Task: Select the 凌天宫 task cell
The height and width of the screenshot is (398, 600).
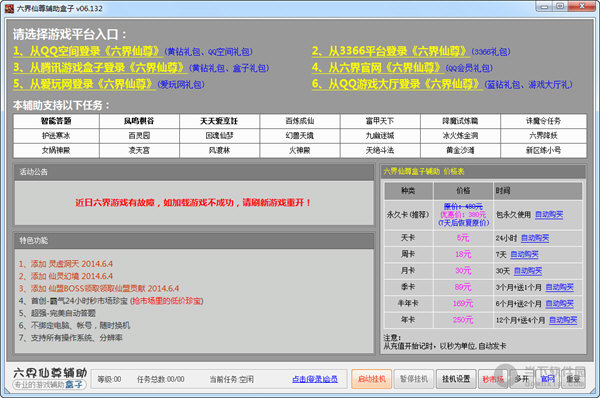Action: click(x=139, y=150)
